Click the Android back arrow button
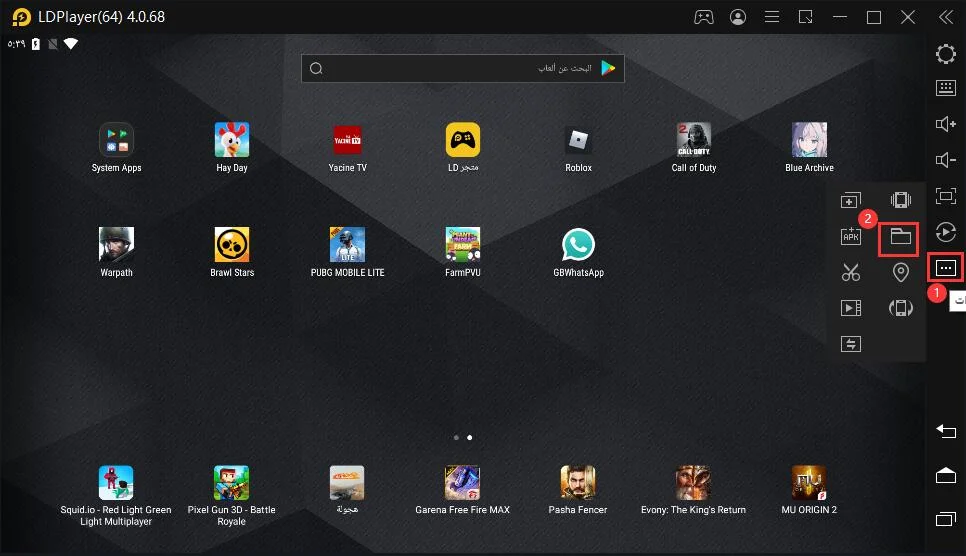This screenshot has width=966, height=556. point(946,431)
